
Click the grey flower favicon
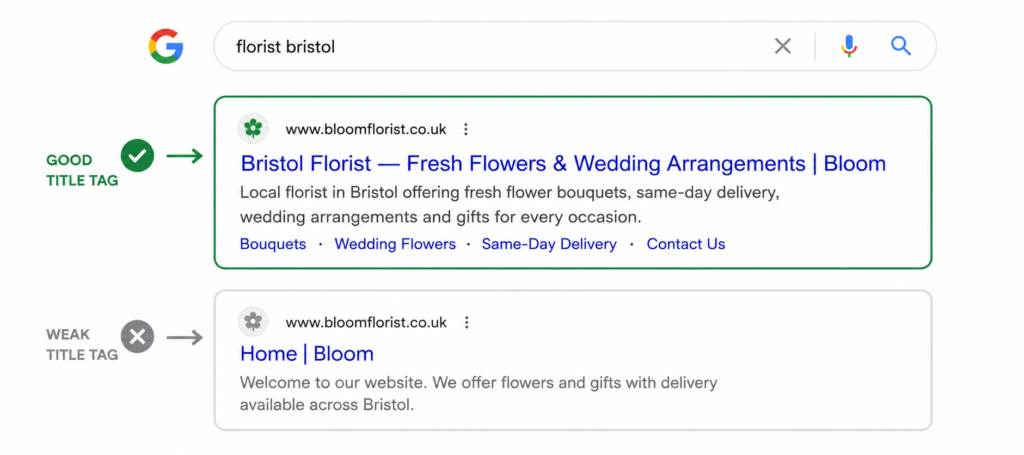pos(253,321)
